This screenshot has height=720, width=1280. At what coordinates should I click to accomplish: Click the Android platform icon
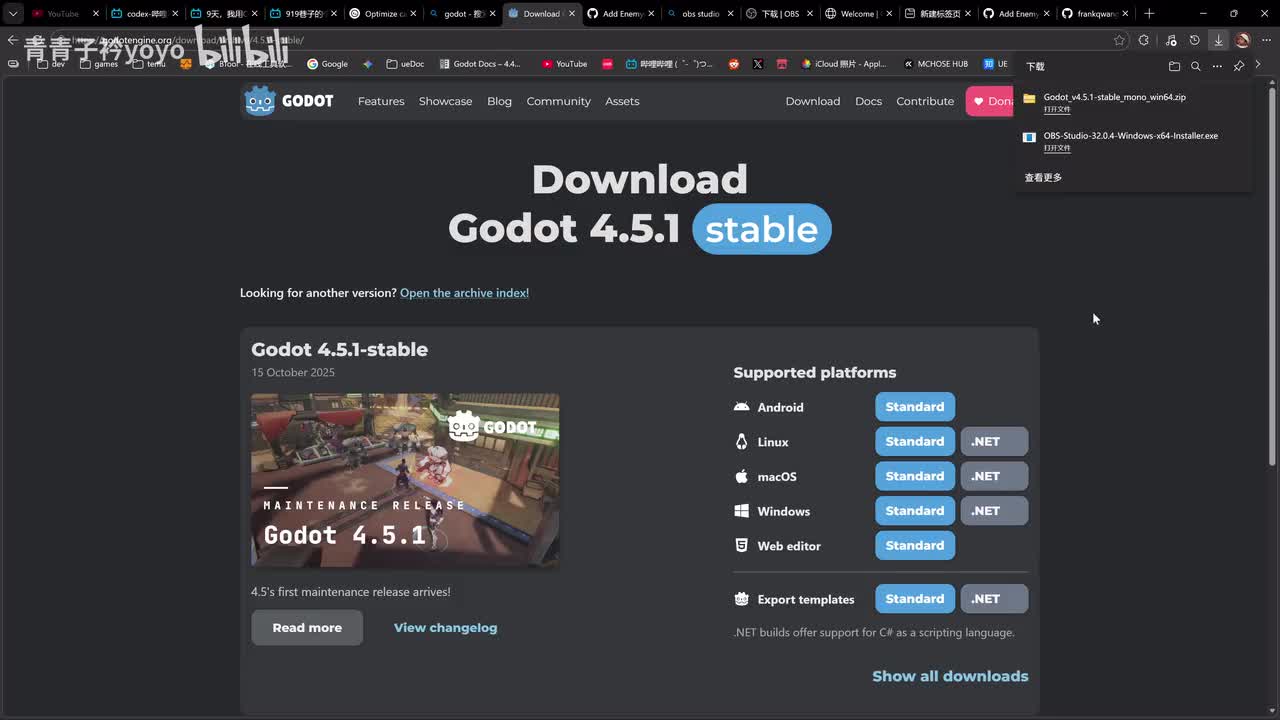741,407
